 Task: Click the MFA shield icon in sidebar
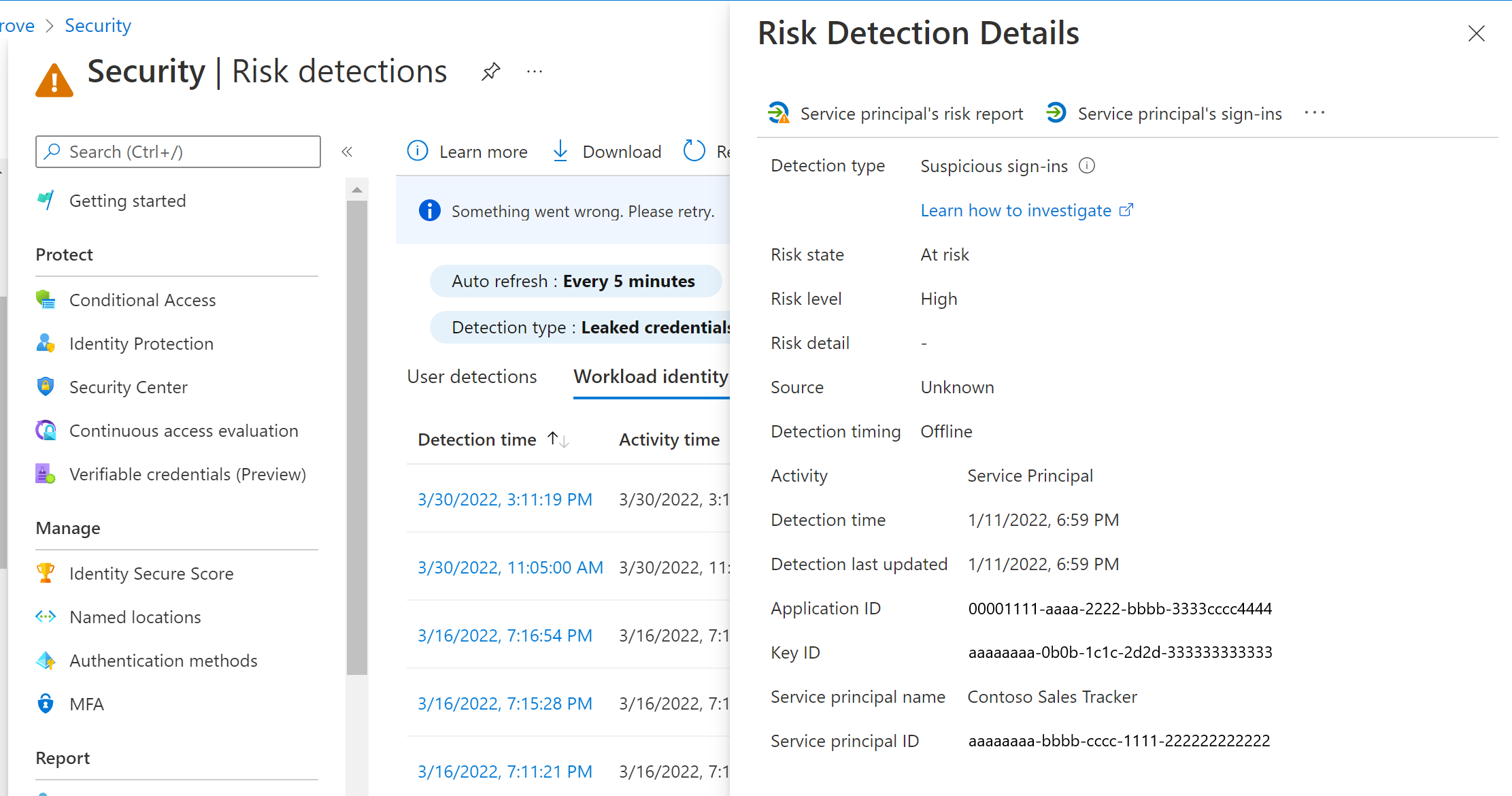47,703
